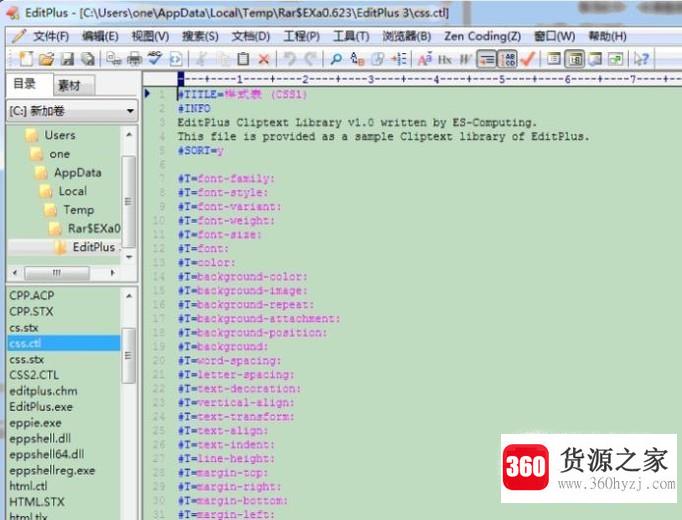Toggle the auto indent toolbar button

click(x=486, y=59)
